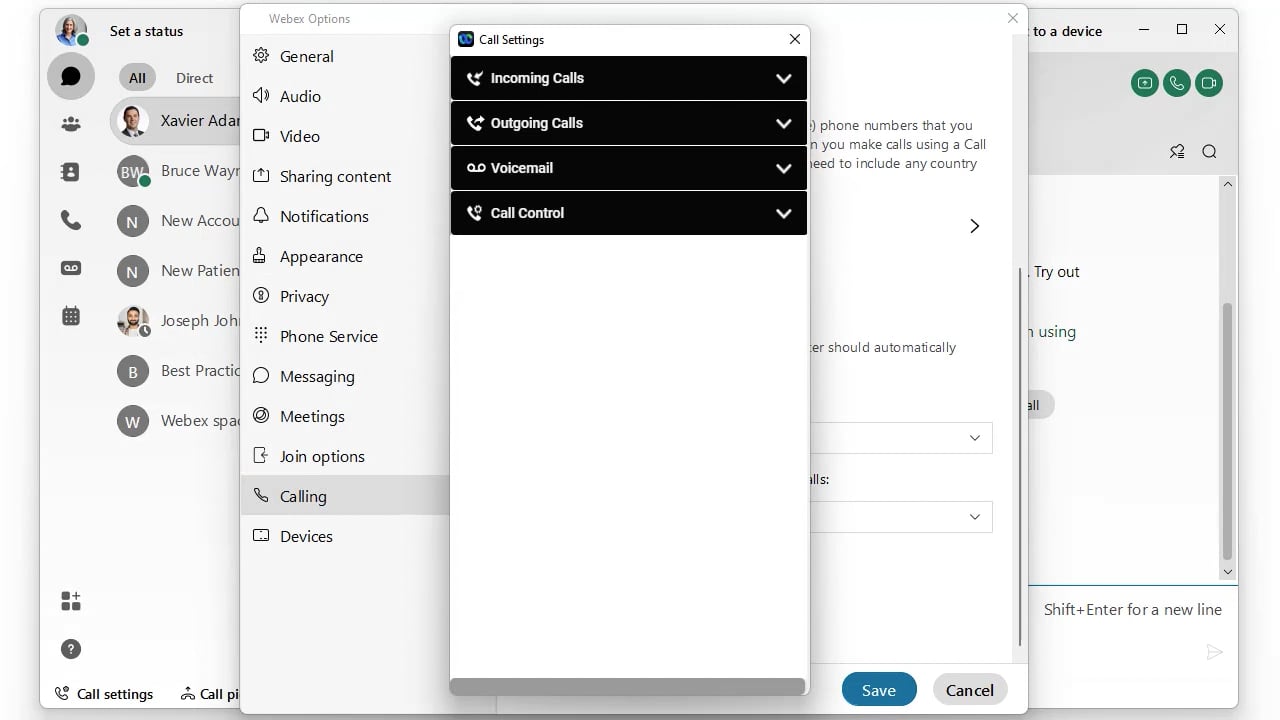Close the Call Settings dialog
Screen dimensions: 1280x720
795,40
